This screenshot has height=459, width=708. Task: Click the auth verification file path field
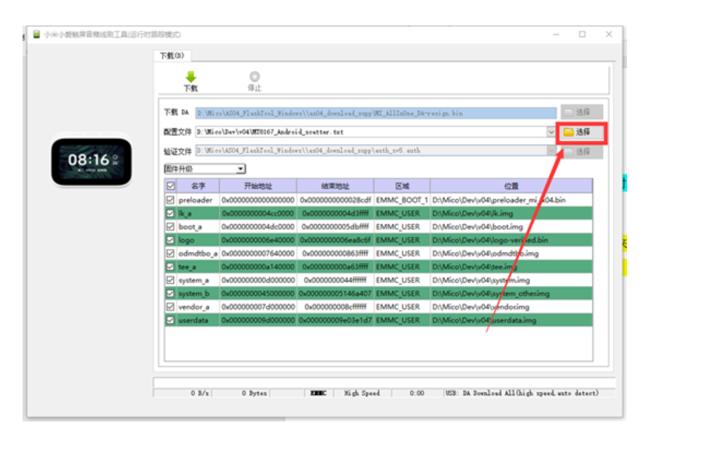[371, 150]
